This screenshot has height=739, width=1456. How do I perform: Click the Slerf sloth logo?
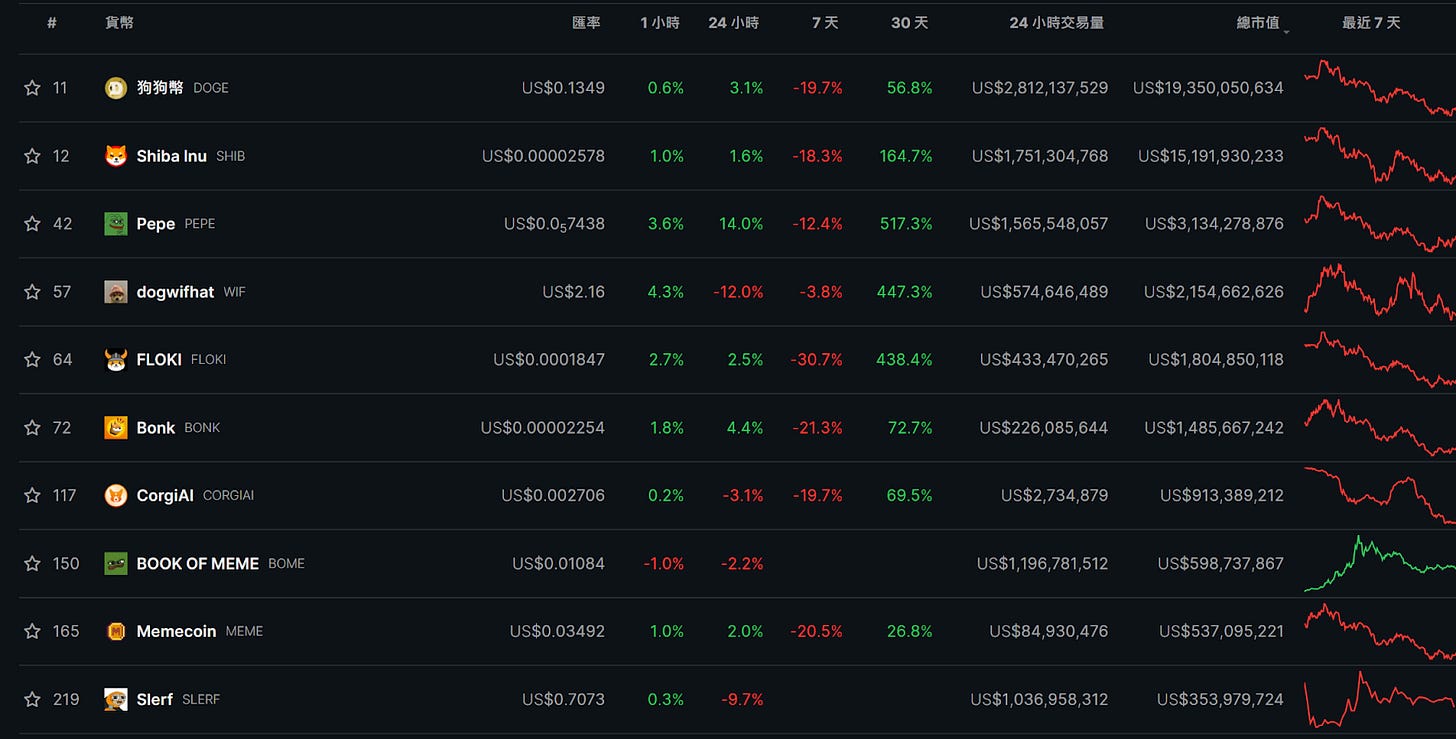(x=116, y=700)
